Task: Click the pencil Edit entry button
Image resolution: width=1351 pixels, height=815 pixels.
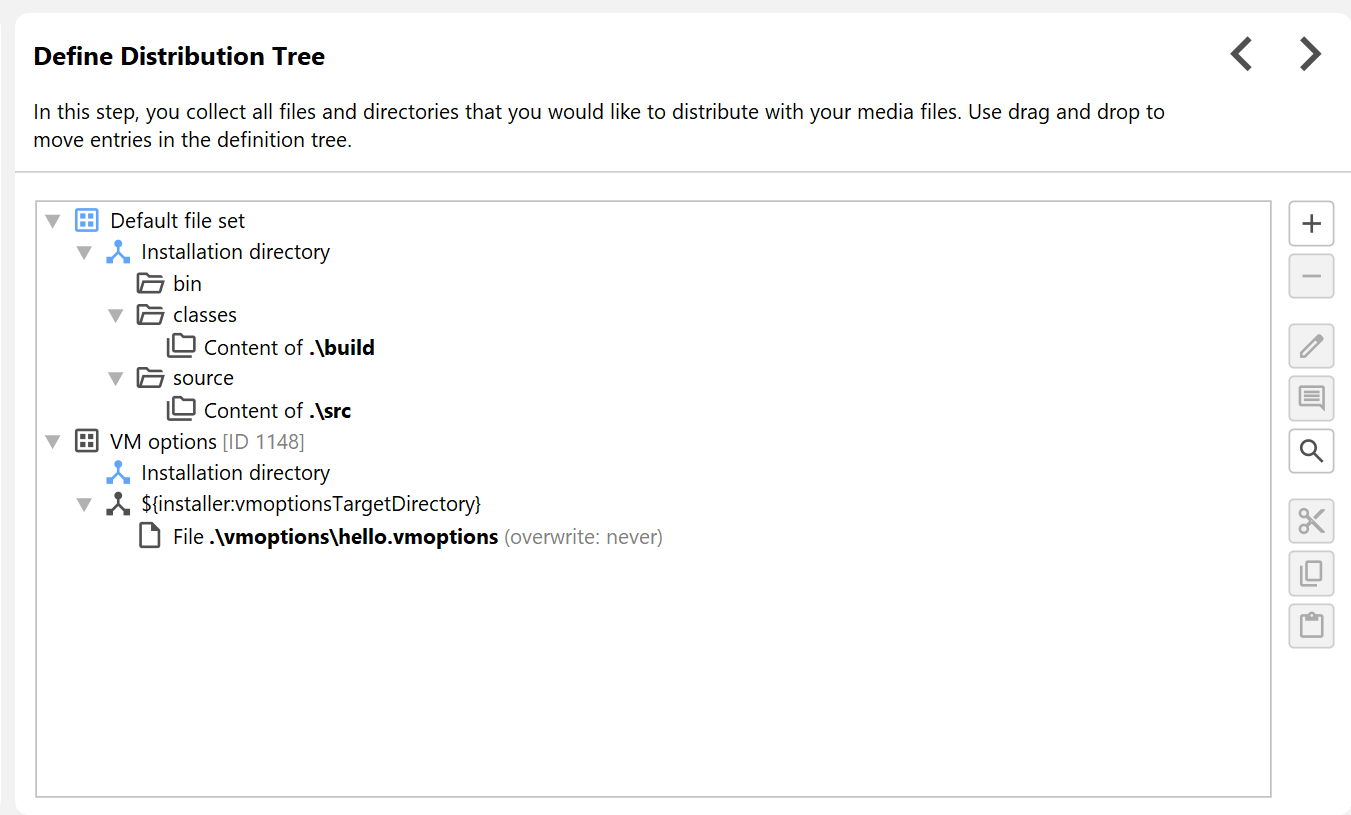Action: pyautogui.click(x=1311, y=347)
